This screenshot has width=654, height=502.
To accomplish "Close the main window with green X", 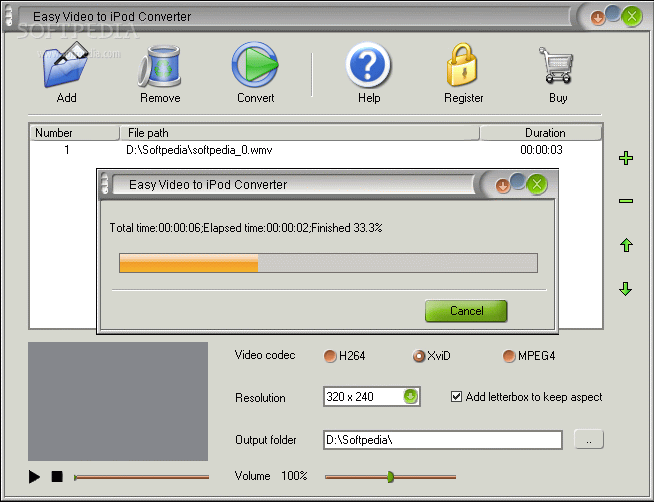I will (x=632, y=16).
